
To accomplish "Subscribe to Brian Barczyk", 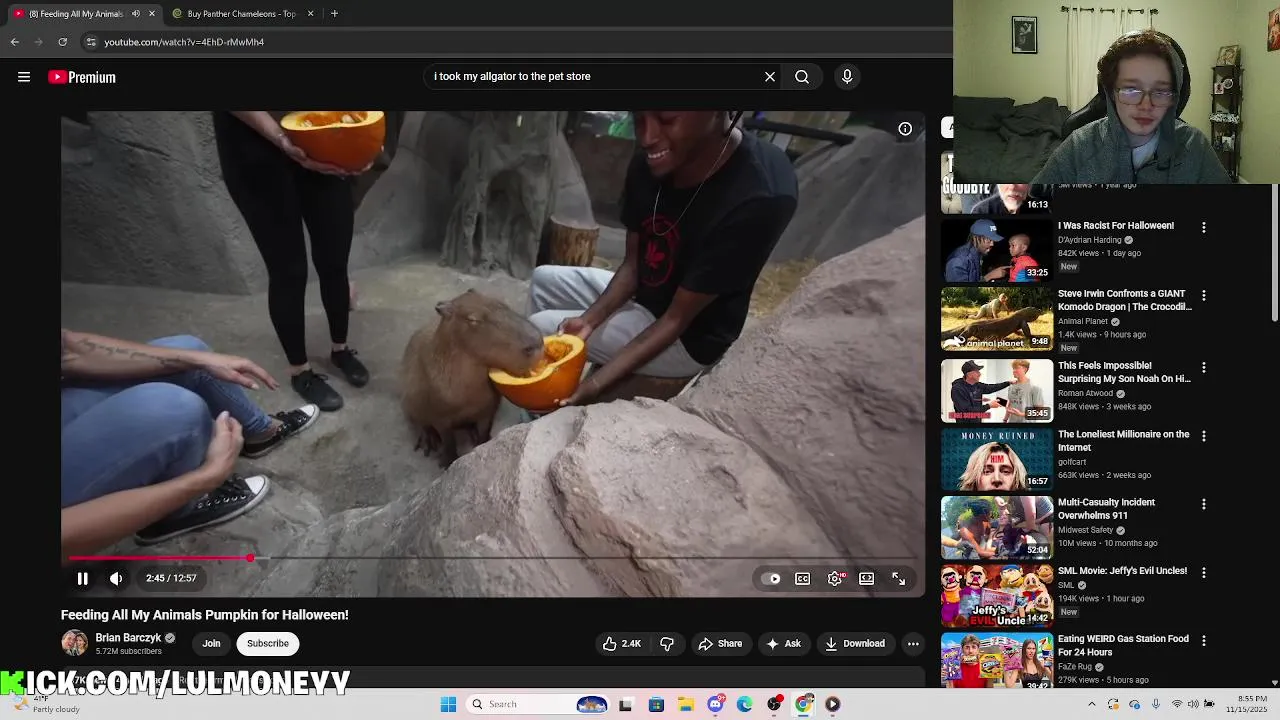I will pos(268,644).
